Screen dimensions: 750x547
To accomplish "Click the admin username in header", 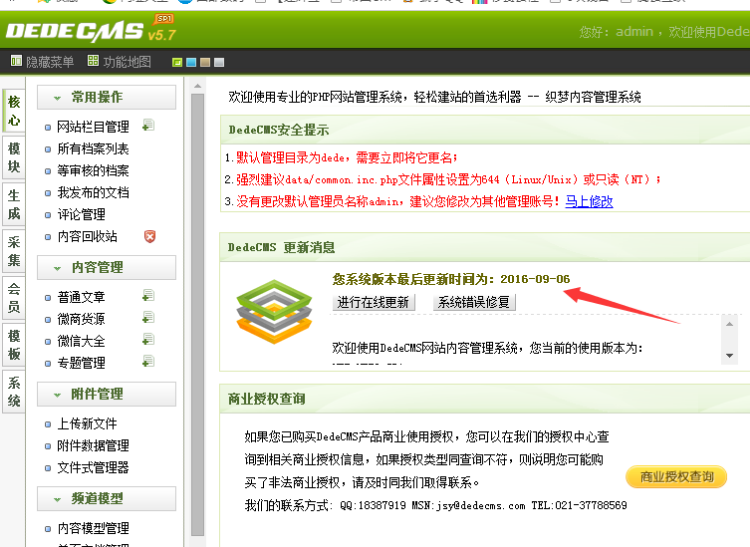I will (x=634, y=32).
